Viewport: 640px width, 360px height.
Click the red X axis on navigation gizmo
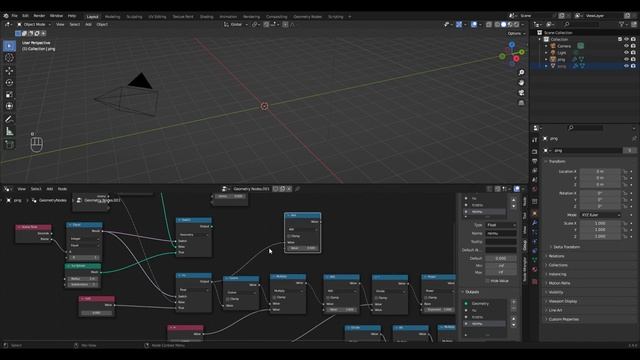click(x=516, y=59)
